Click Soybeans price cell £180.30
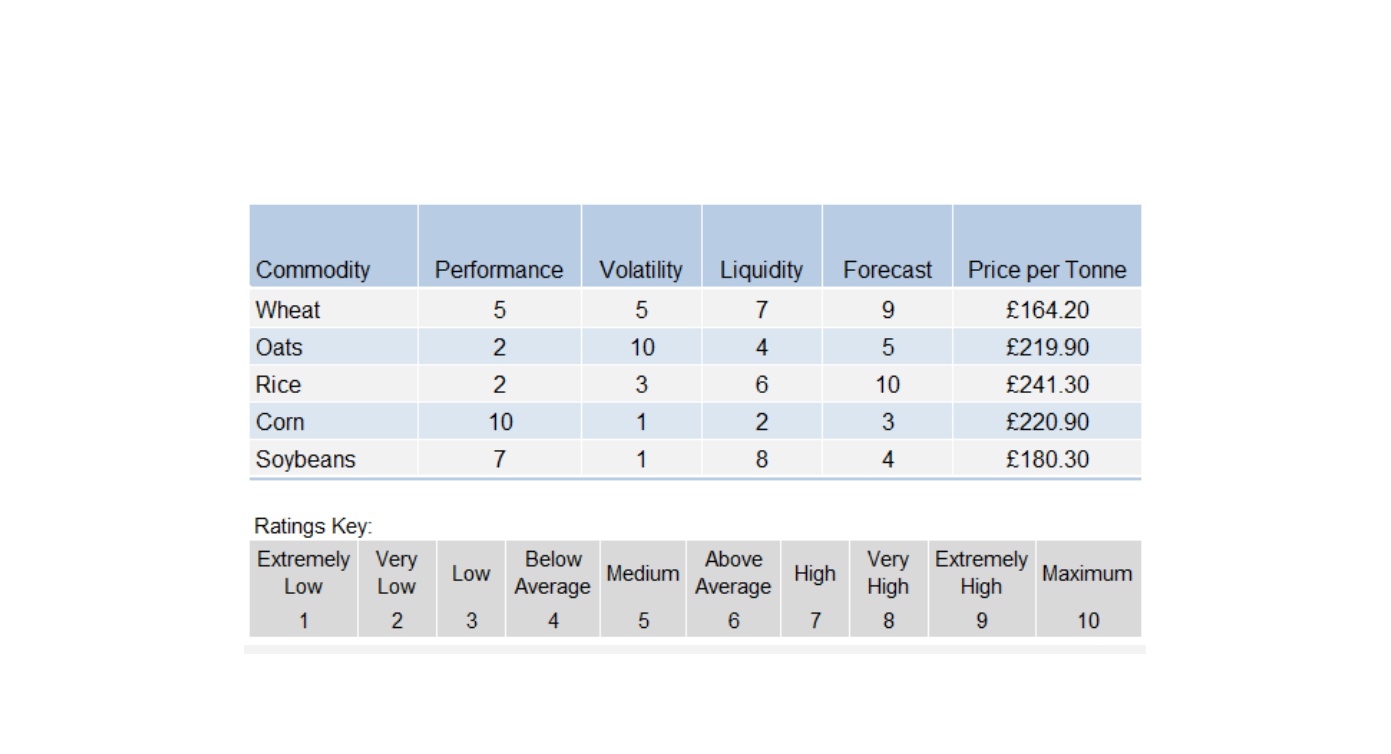 [1047, 460]
